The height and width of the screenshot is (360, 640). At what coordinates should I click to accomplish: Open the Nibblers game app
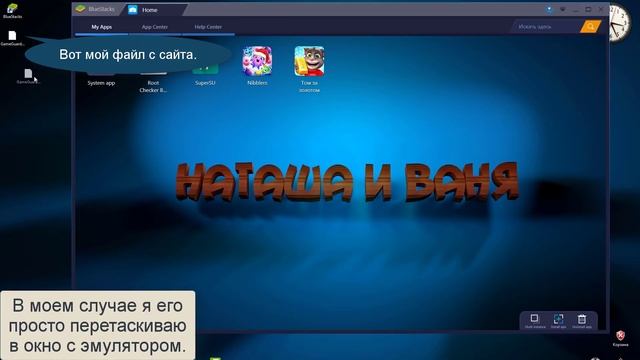[257, 61]
